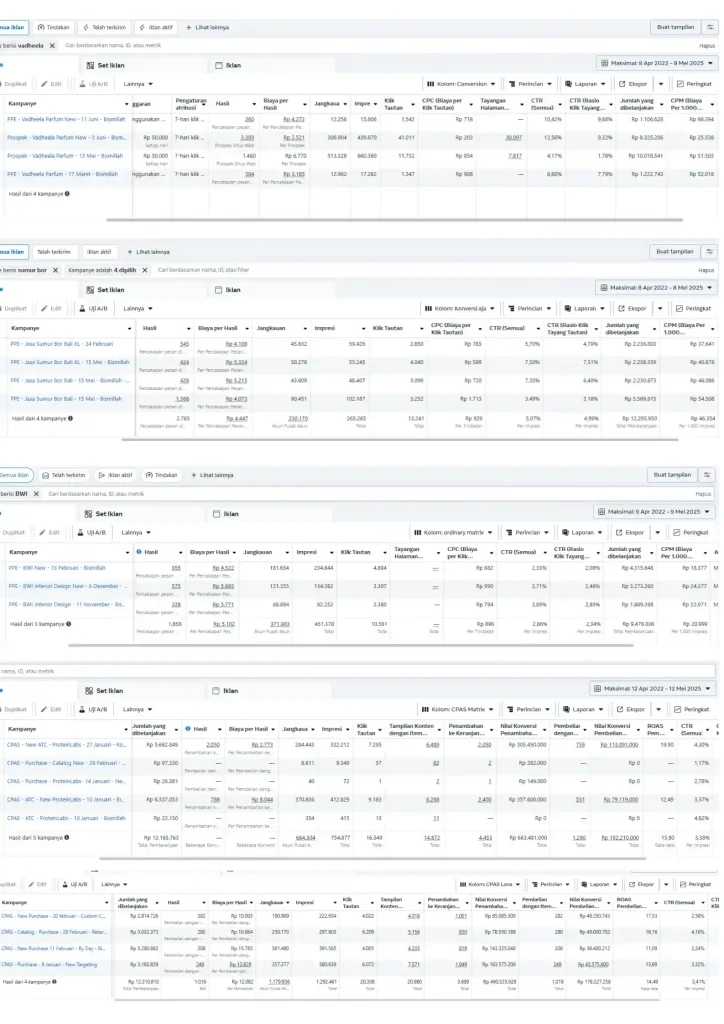Expand 'Kolom: Konversi aja' column preset
Viewport: 724px width, 1024px height.
tap(459, 309)
